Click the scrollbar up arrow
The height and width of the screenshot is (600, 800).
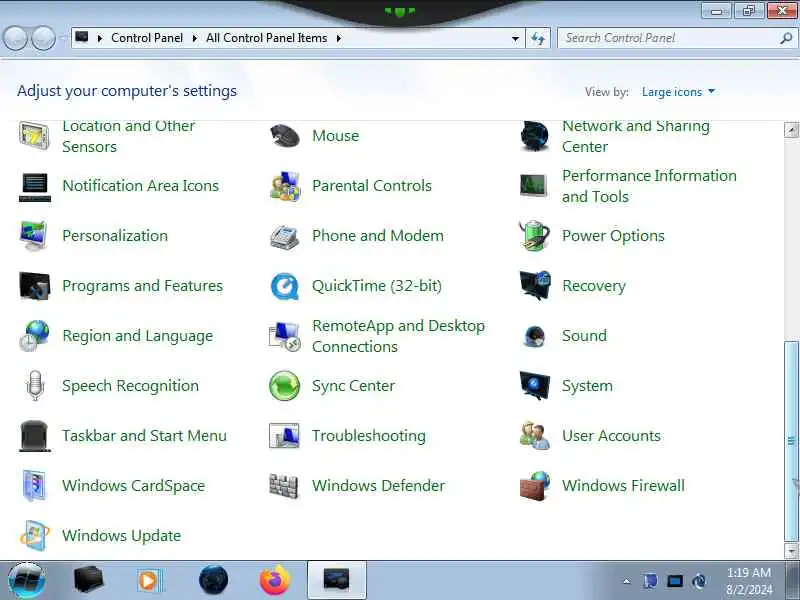[x=791, y=130]
